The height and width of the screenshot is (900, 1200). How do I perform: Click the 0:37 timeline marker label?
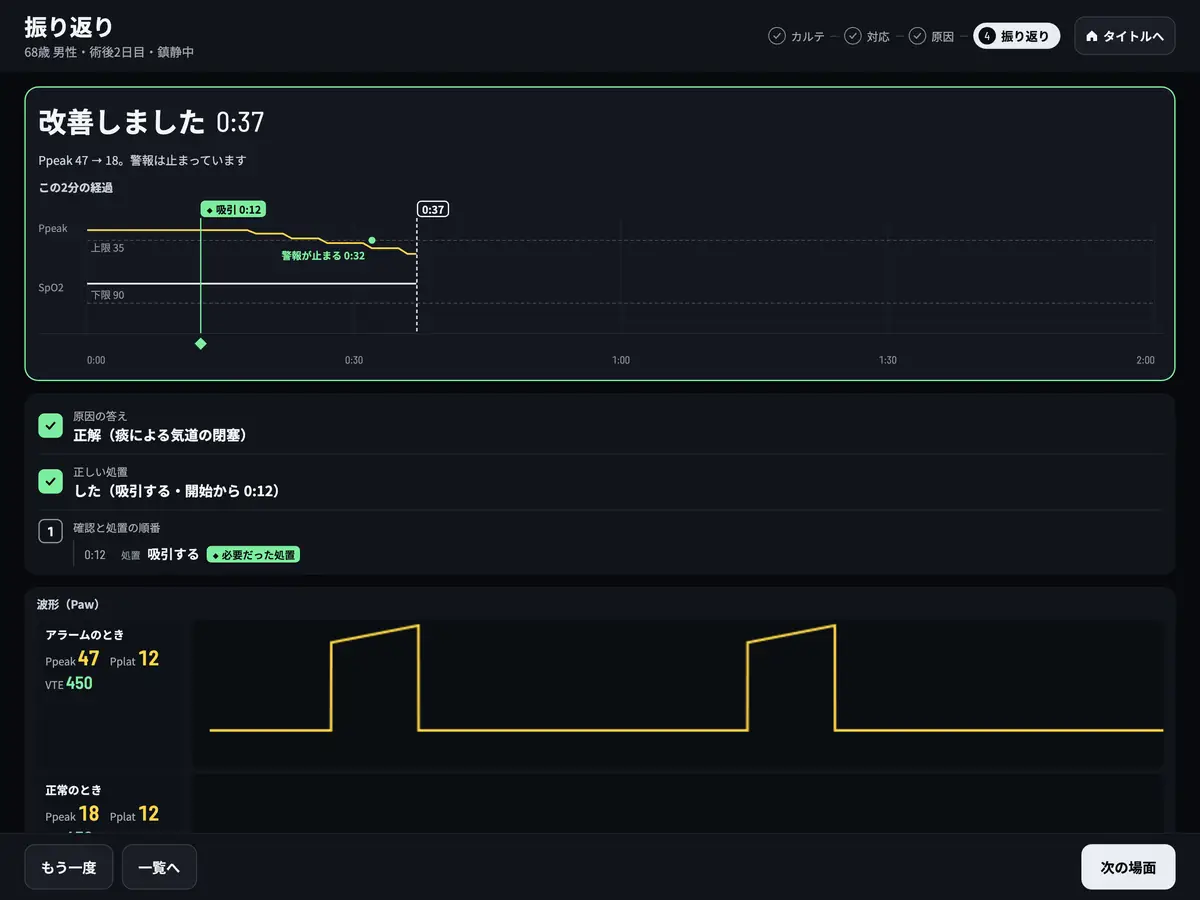(433, 210)
